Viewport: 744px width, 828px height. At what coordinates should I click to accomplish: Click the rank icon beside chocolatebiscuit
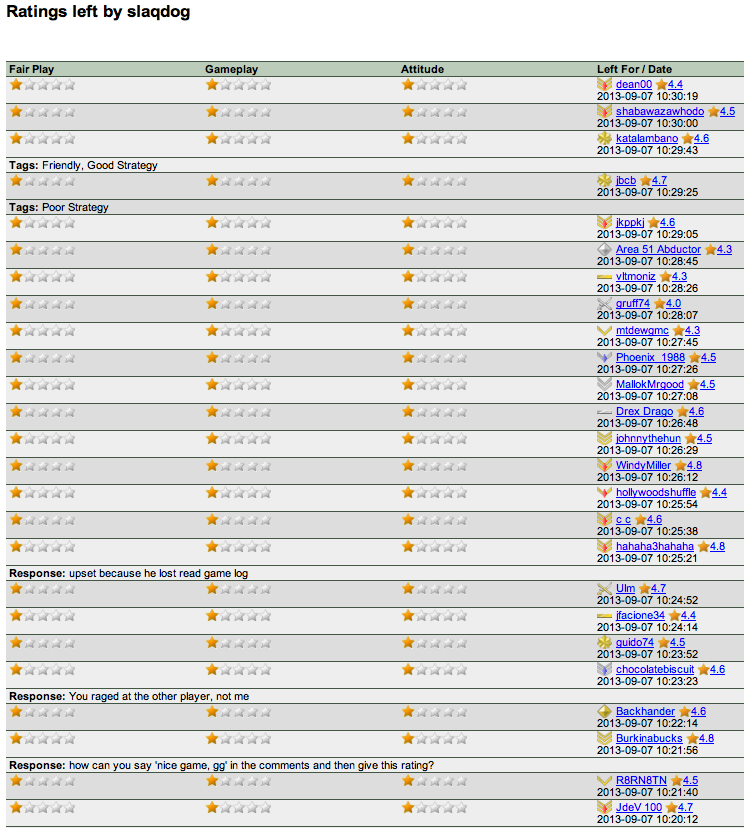[x=604, y=670]
